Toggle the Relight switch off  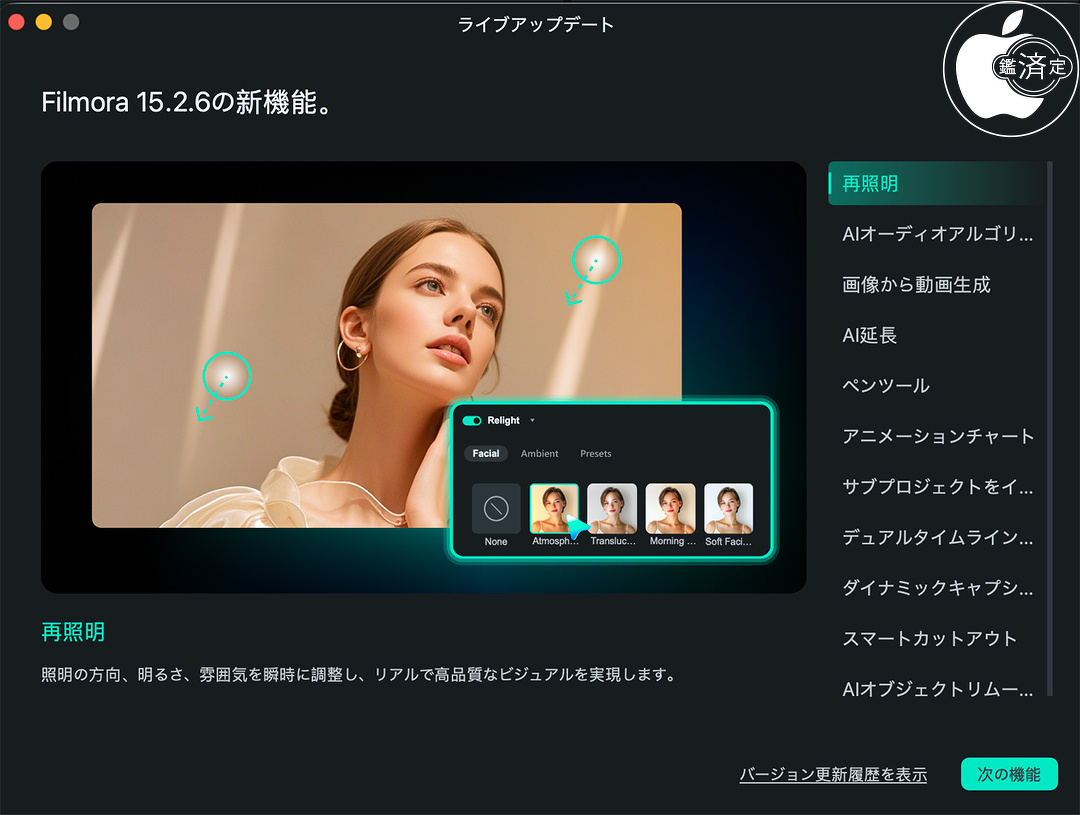472,421
